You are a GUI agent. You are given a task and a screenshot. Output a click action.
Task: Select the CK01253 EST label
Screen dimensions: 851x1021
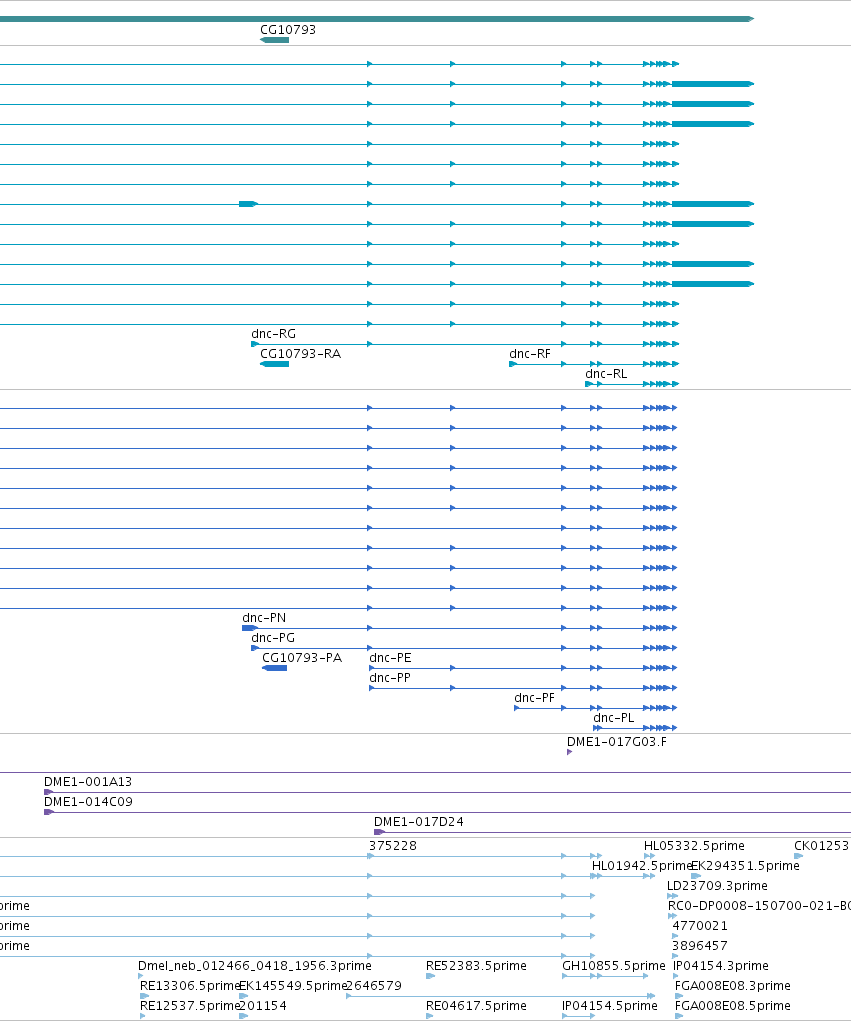click(x=822, y=846)
